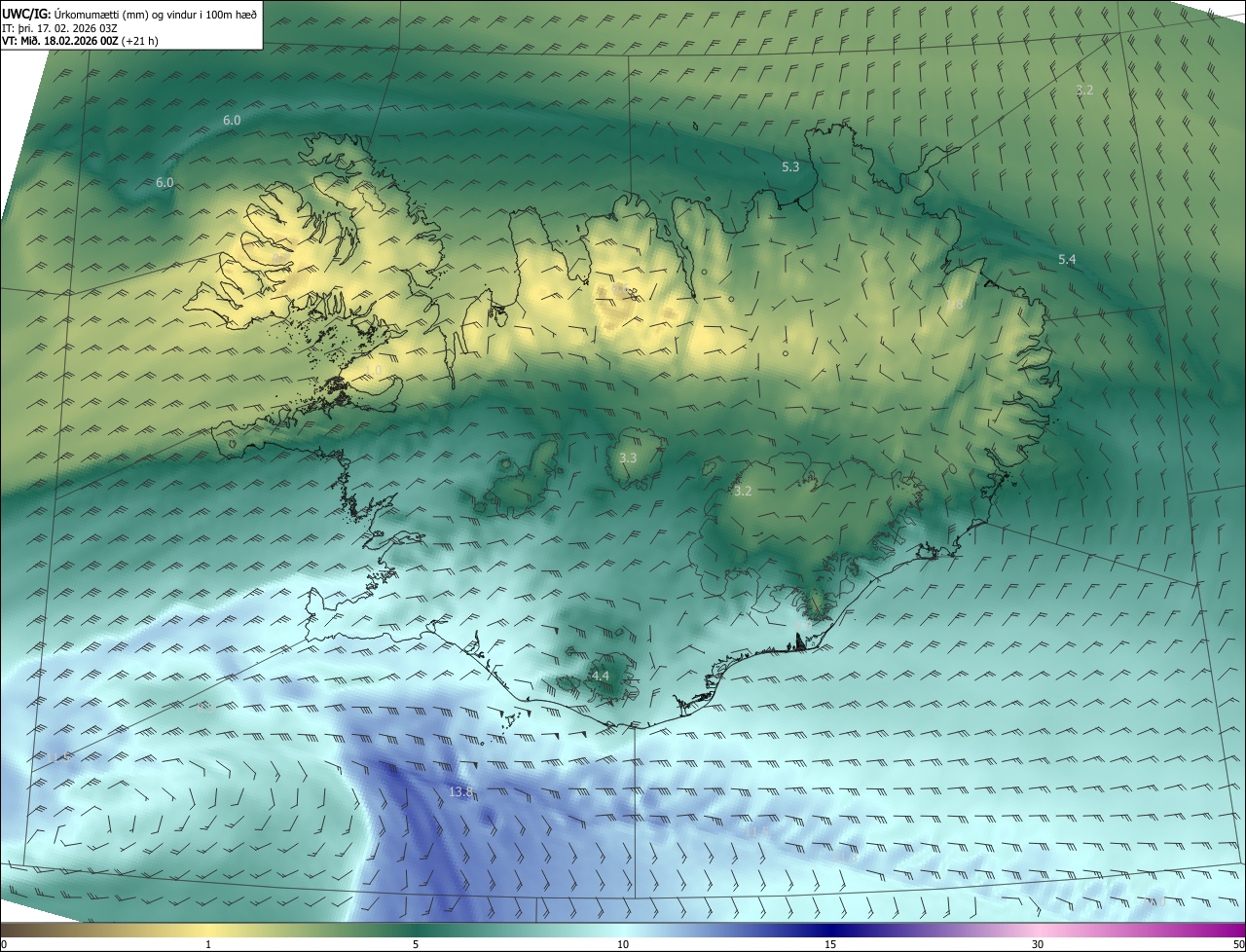Click the colour scale tick label '15'

tap(830, 944)
